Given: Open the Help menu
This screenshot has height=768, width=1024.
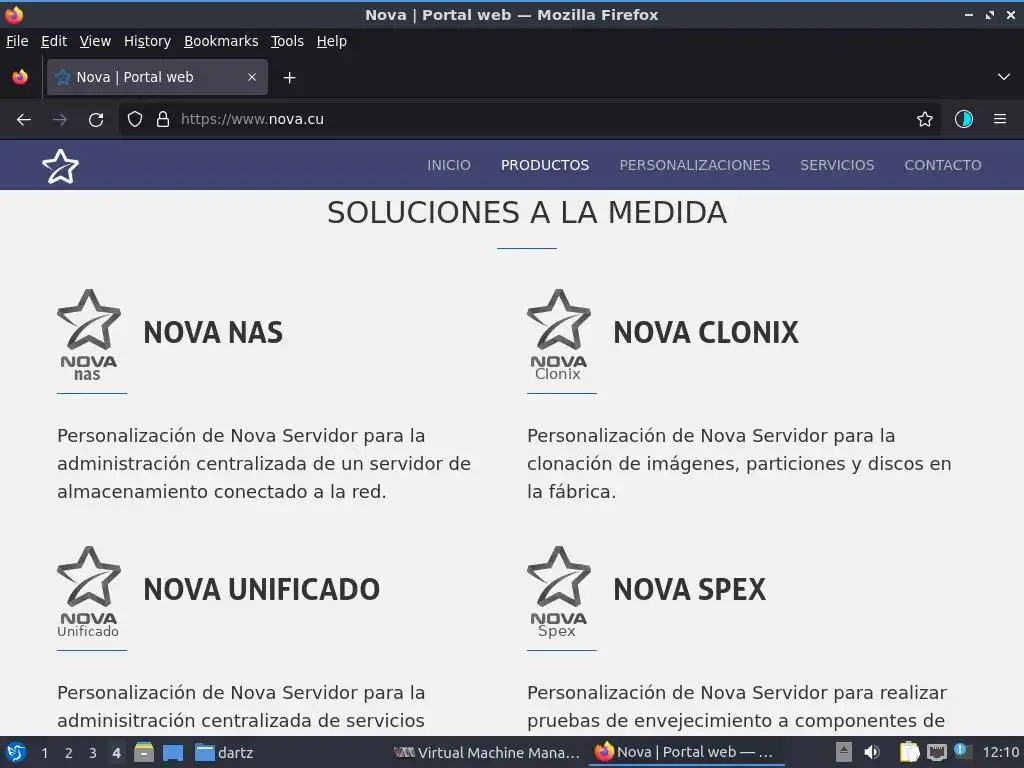Looking at the screenshot, I should (332, 41).
